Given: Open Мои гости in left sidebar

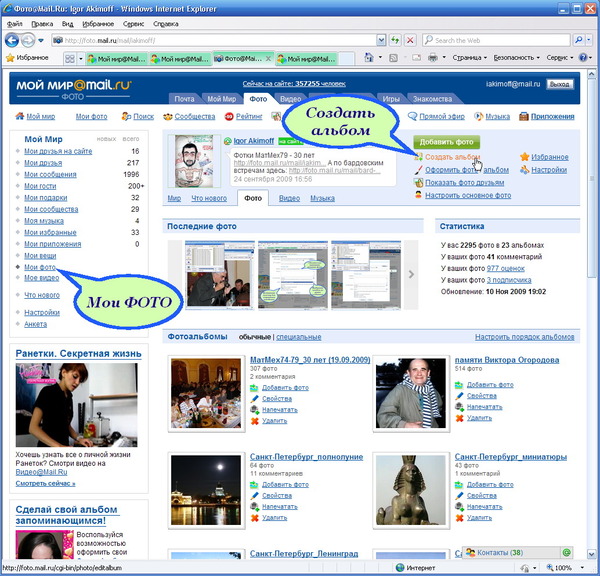Looking at the screenshot, I should pyautogui.click(x=40, y=186).
